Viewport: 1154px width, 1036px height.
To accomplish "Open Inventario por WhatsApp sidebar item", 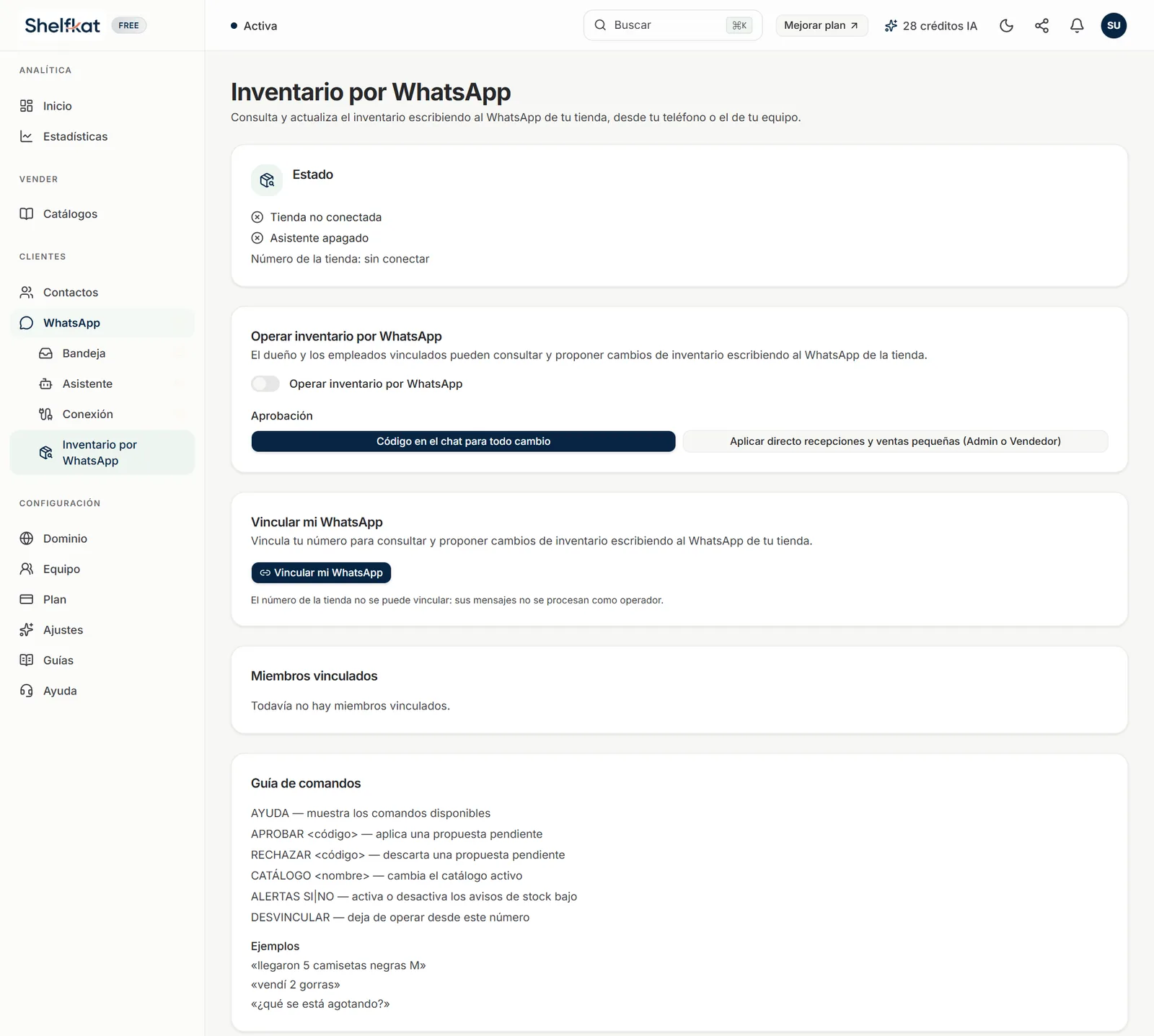I will (102, 453).
